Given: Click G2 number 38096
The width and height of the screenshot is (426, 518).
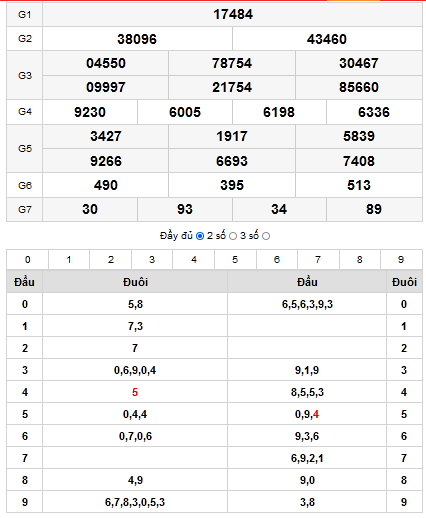Looking at the screenshot, I should tap(137, 39).
